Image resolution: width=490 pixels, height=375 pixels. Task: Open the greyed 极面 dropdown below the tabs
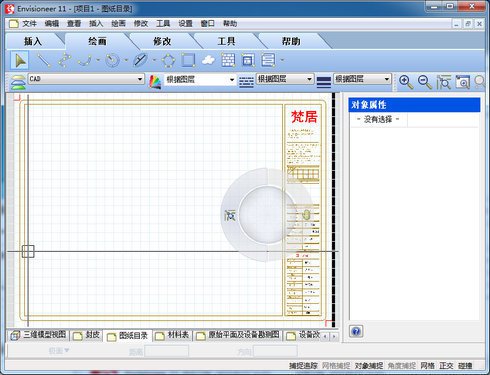coord(59,351)
